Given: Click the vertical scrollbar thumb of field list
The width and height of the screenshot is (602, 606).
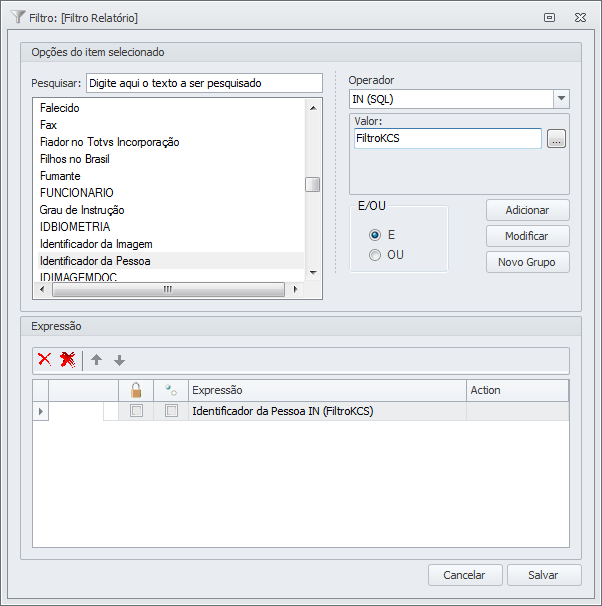Looking at the screenshot, I should tap(313, 184).
